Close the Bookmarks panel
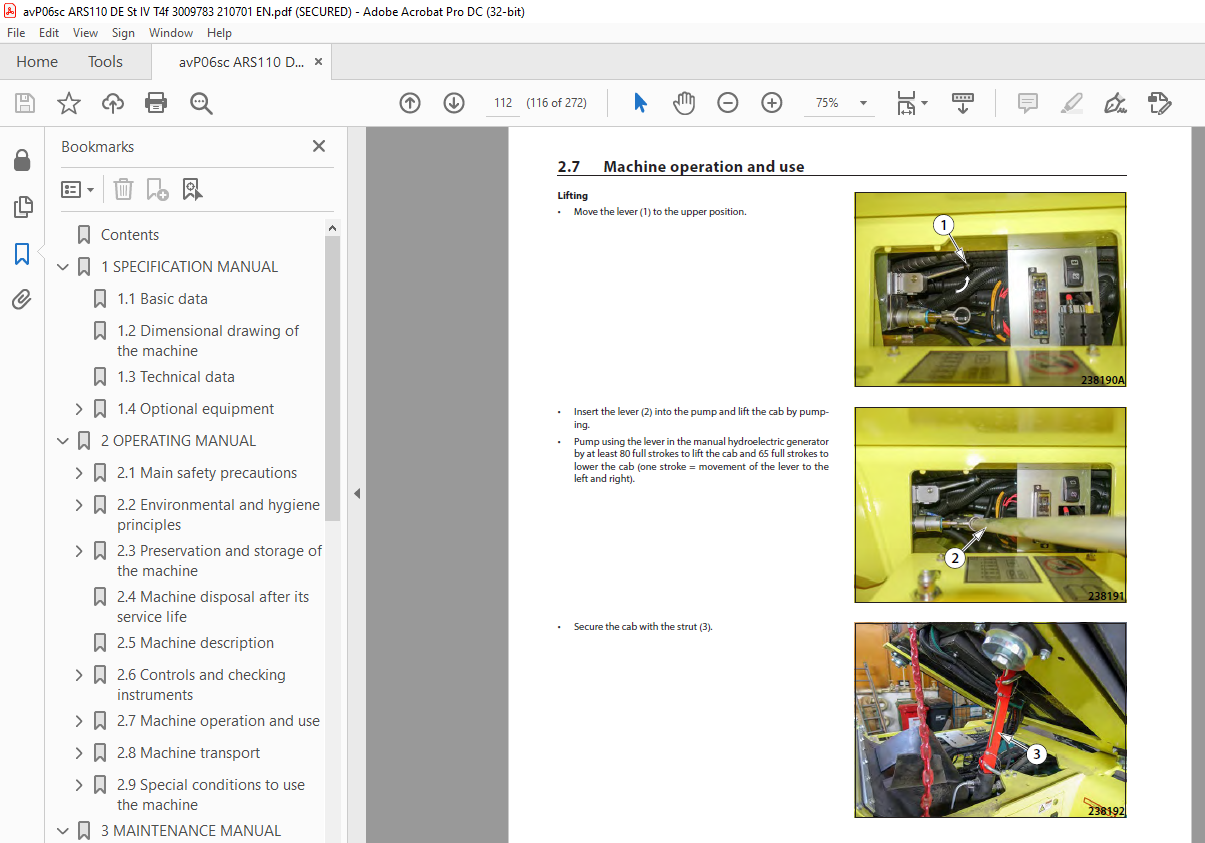Viewport: 1205px width, 843px height. 319,146
